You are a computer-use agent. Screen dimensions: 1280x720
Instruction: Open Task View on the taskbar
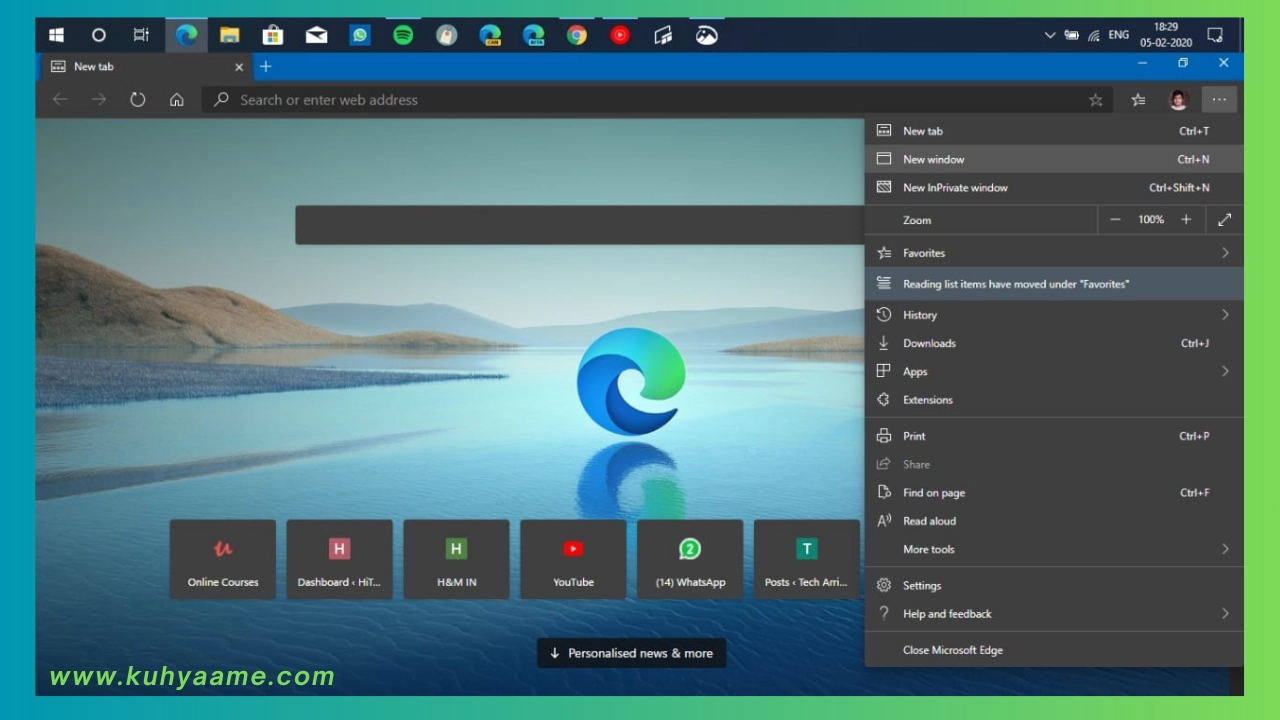pos(141,35)
